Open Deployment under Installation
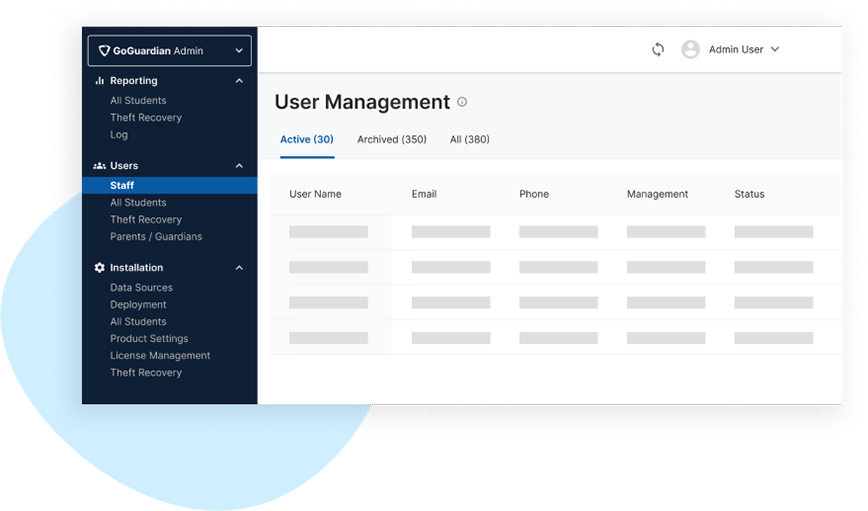 pos(138,304)
